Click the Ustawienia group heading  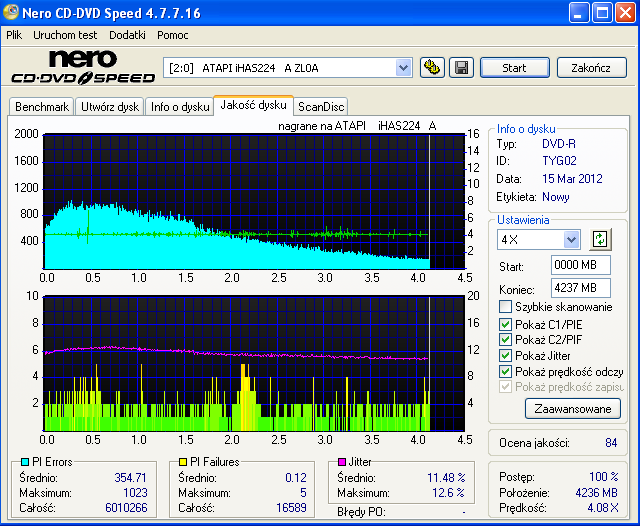[523, 220]
